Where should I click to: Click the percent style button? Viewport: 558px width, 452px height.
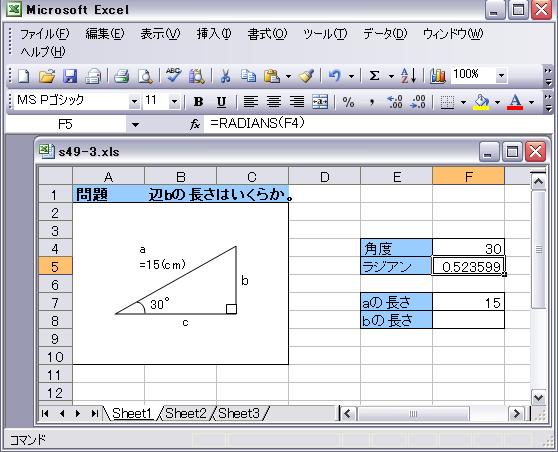pyautogui.click(x=348, y=102)
